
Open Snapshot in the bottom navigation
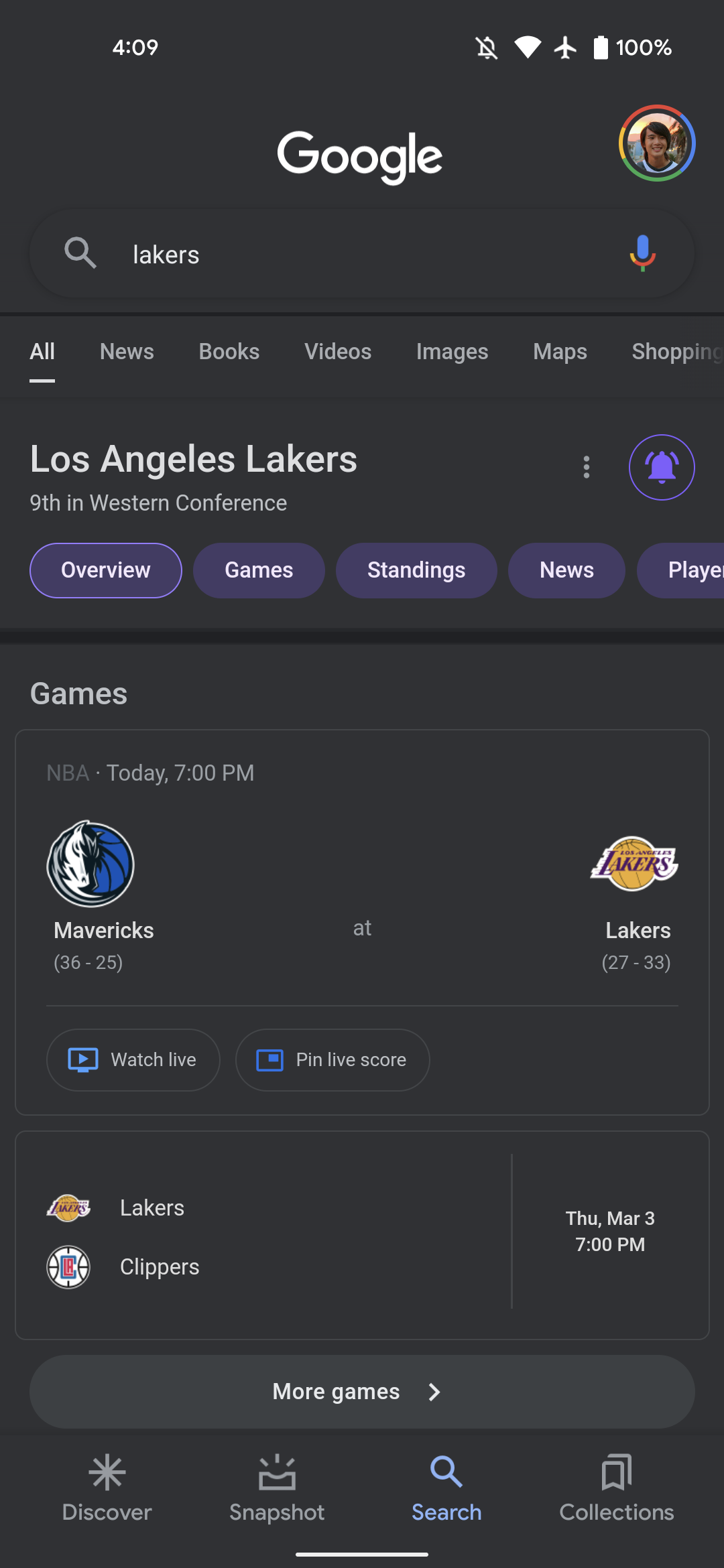(277, 1486)
